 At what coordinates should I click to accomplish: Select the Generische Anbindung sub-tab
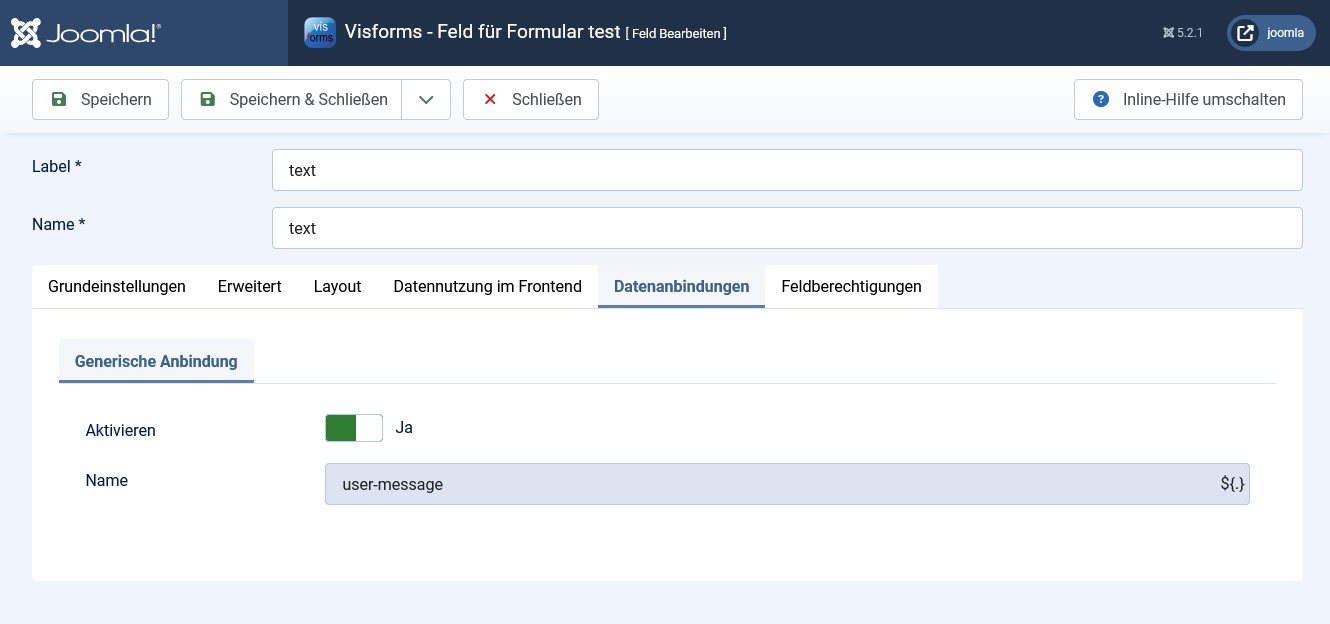(156, 361)
